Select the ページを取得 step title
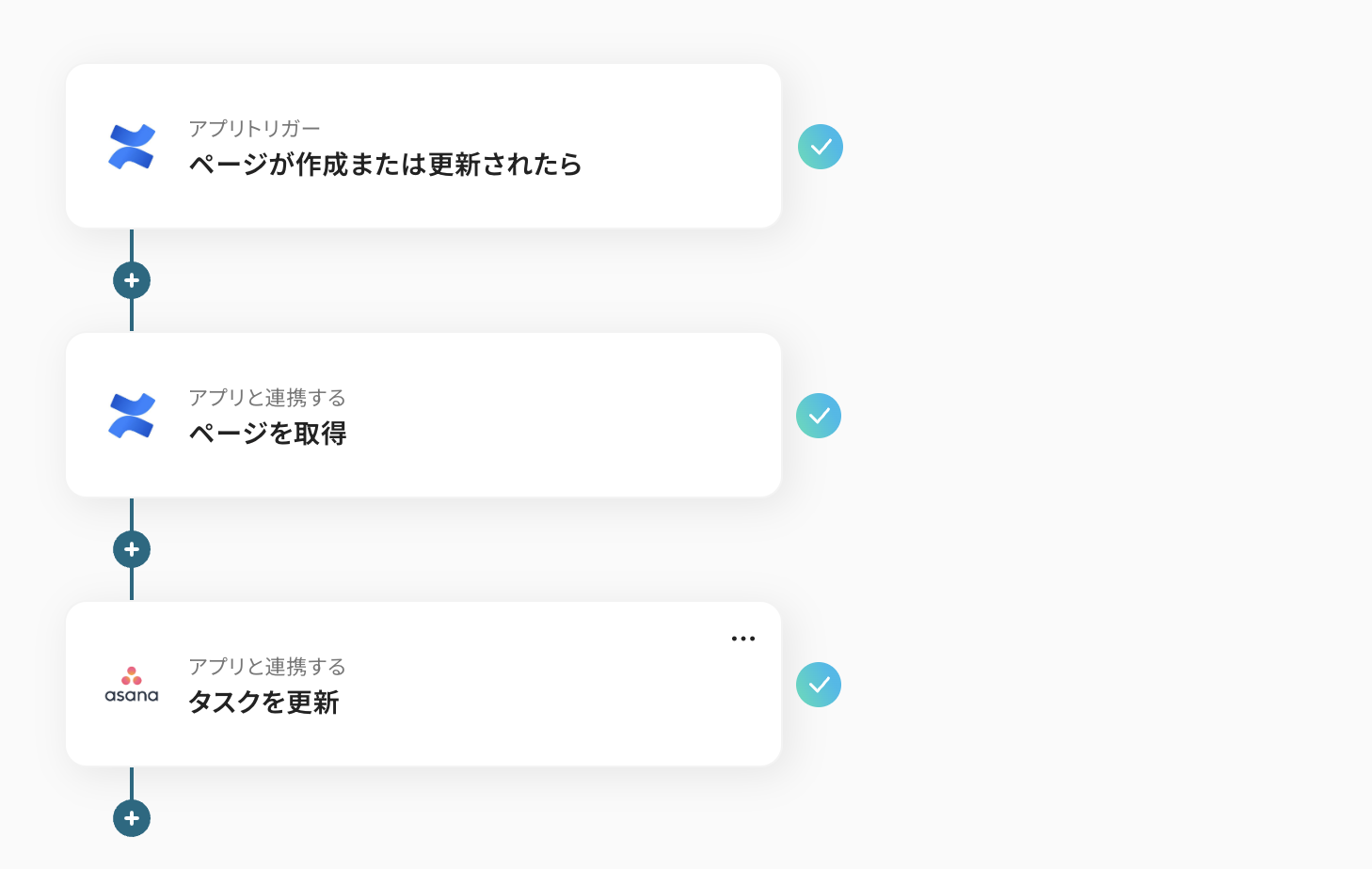The height and width of the screenshot is (869, 1372). click(267, 434)
